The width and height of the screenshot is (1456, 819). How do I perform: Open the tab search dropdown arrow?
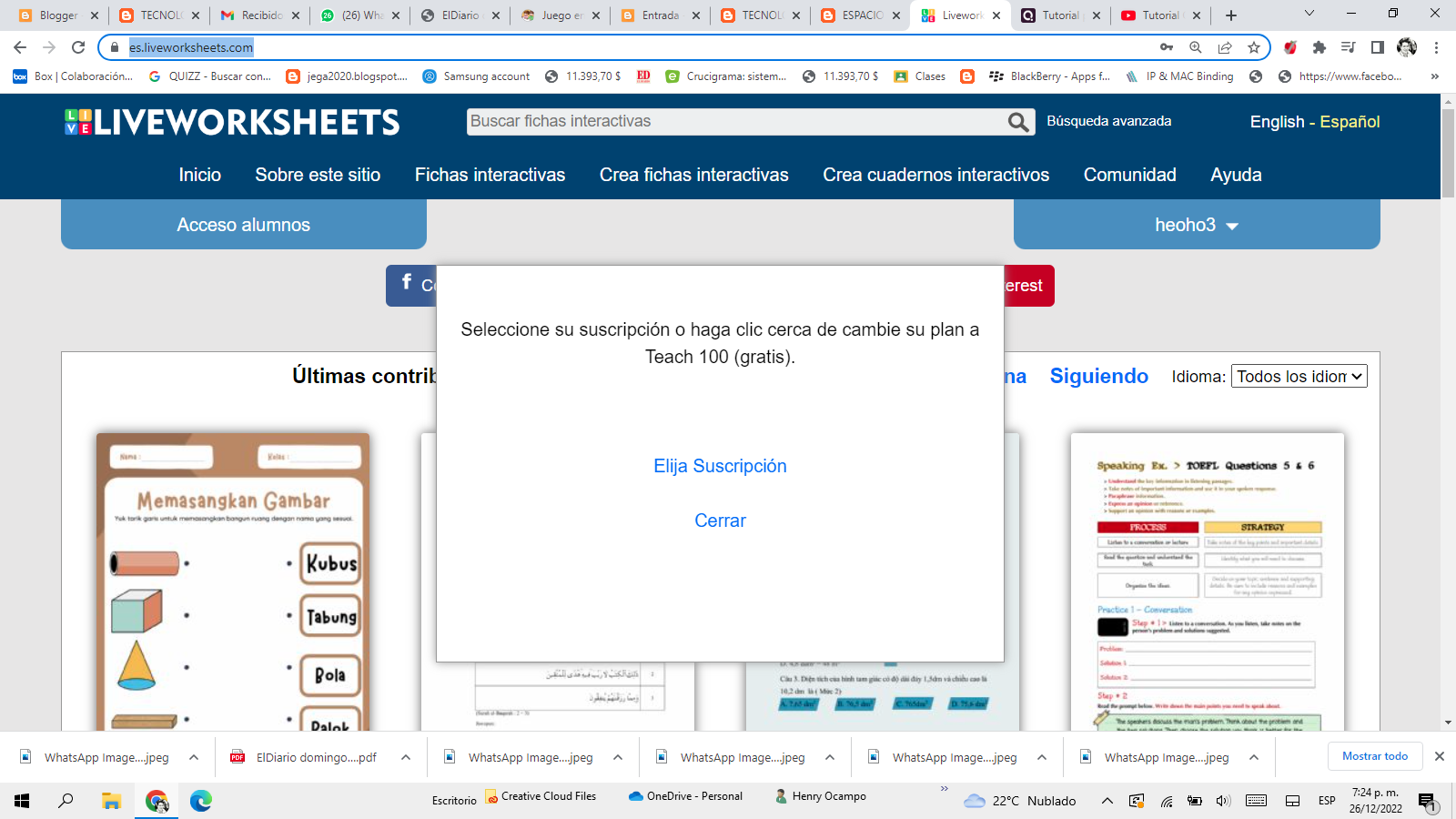(1309, 14)
